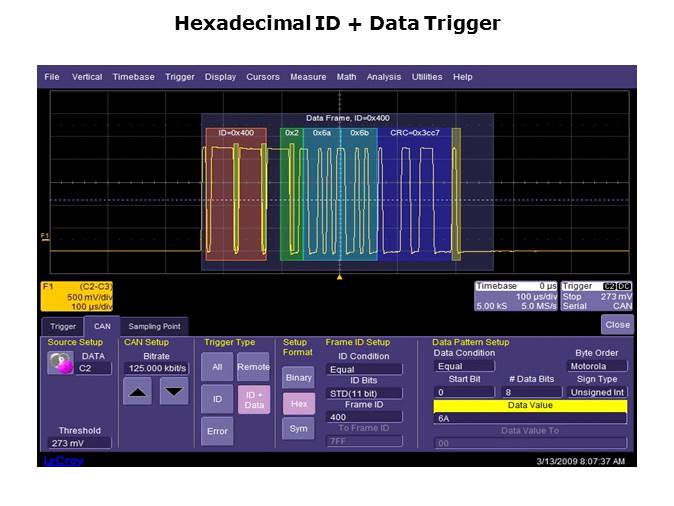Switch setup format to Sym
Screen dimensions: 674x506
pyautogui.click(x=298, y=429)
